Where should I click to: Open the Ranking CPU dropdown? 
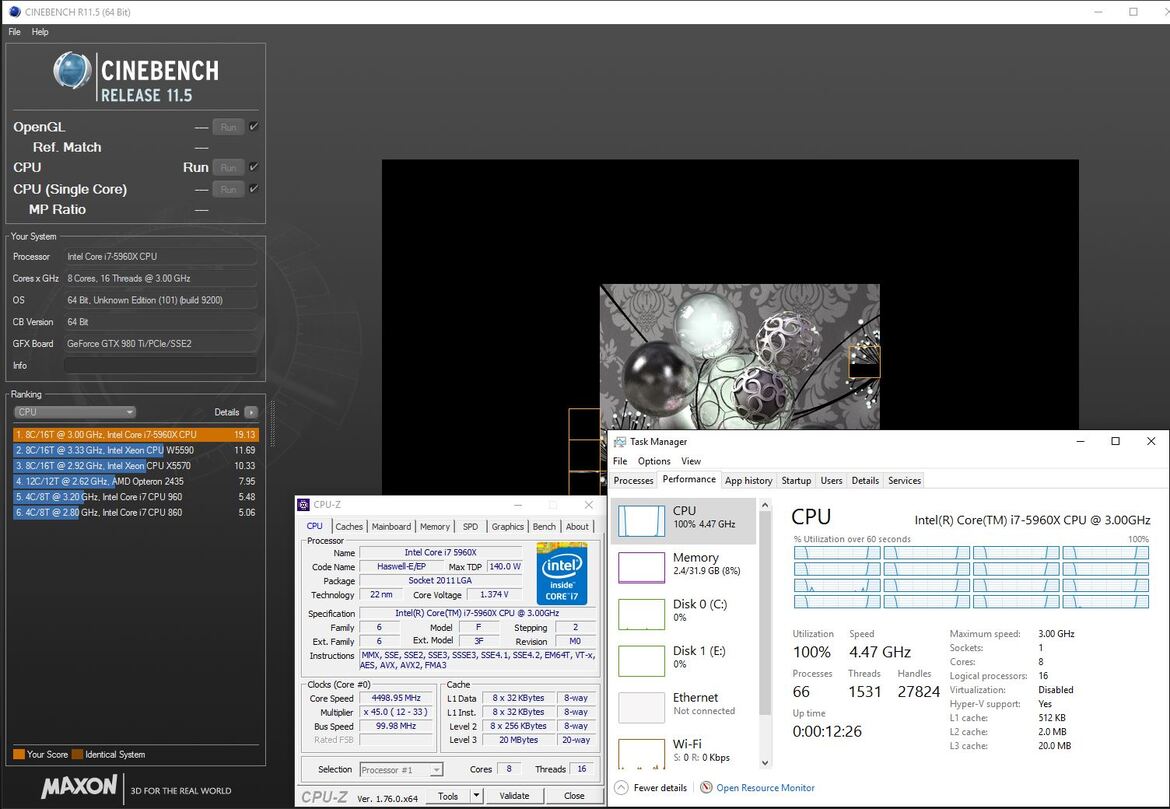(75, 412)
